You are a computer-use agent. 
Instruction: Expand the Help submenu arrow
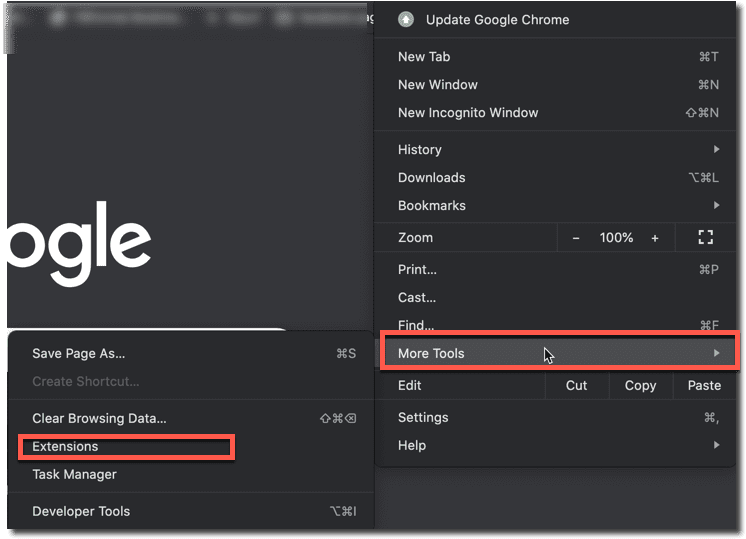[716, 445]
